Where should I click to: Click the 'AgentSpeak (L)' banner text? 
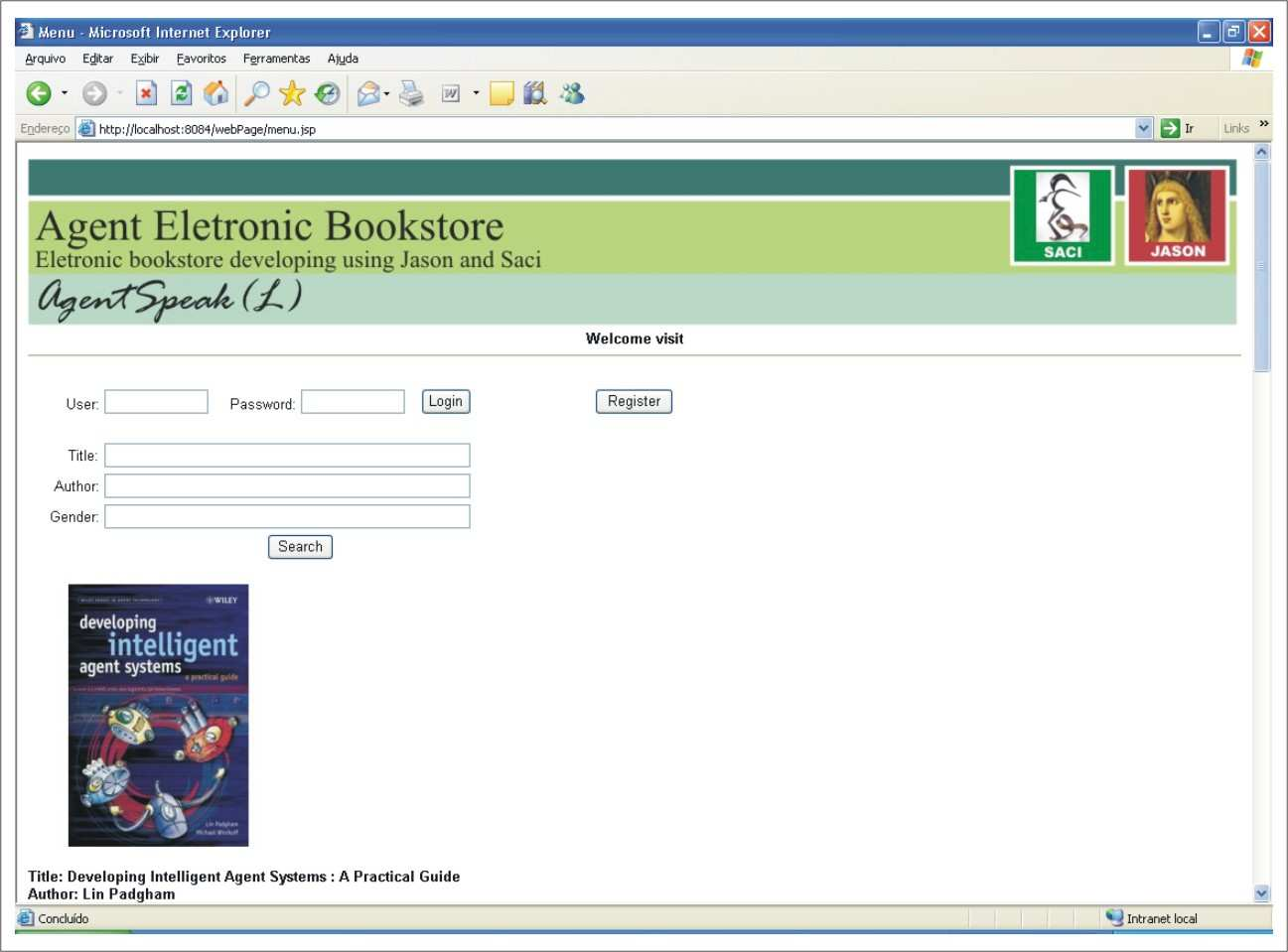click(169, 299)
